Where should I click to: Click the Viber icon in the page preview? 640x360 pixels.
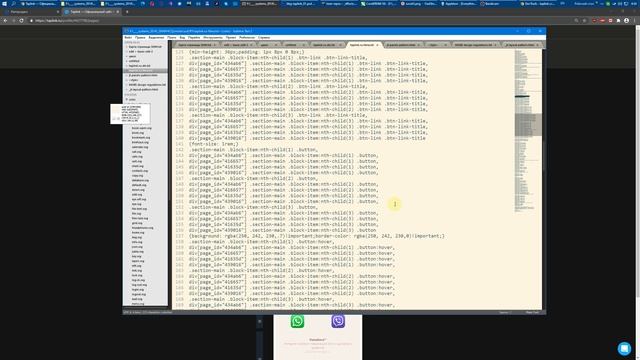coord(338,321)
